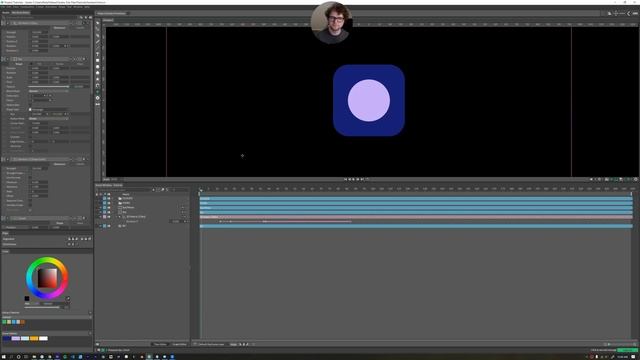Toggle the blue checkbox on the second folder layer
Viewport: 640px width, 360px height.
(x=104, y=203)
